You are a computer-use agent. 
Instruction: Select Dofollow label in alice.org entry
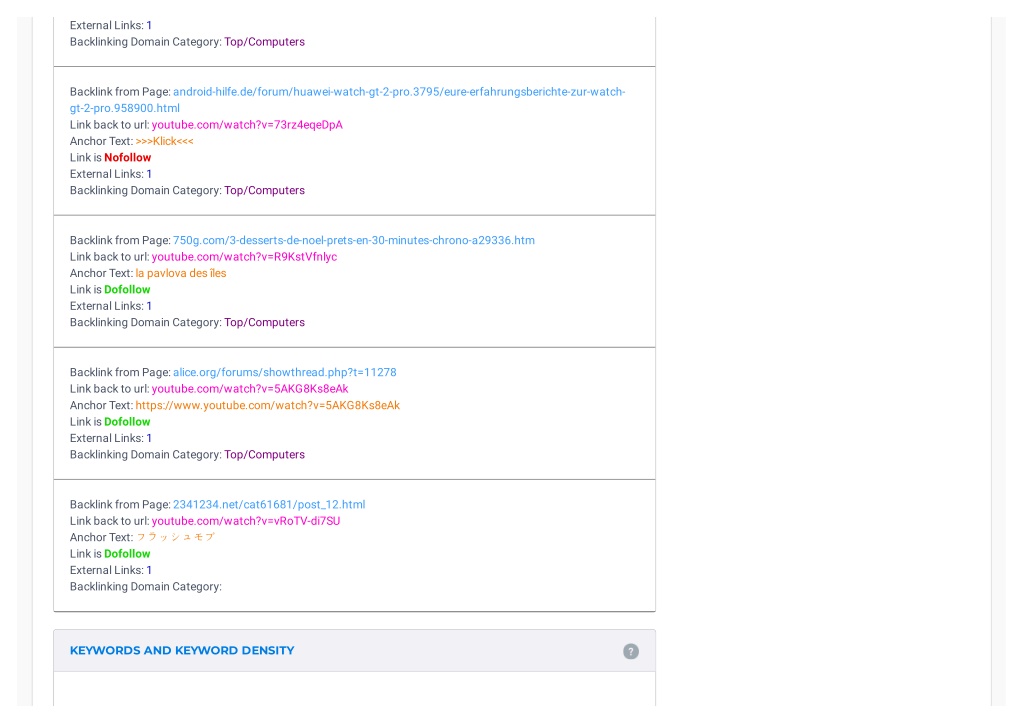[x=127, y=421]
